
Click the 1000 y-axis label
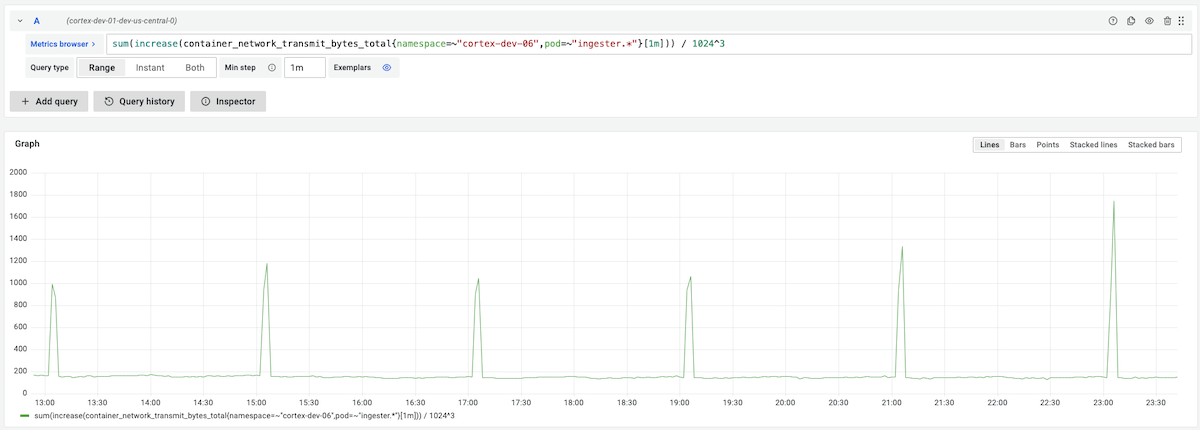(18, 283)
